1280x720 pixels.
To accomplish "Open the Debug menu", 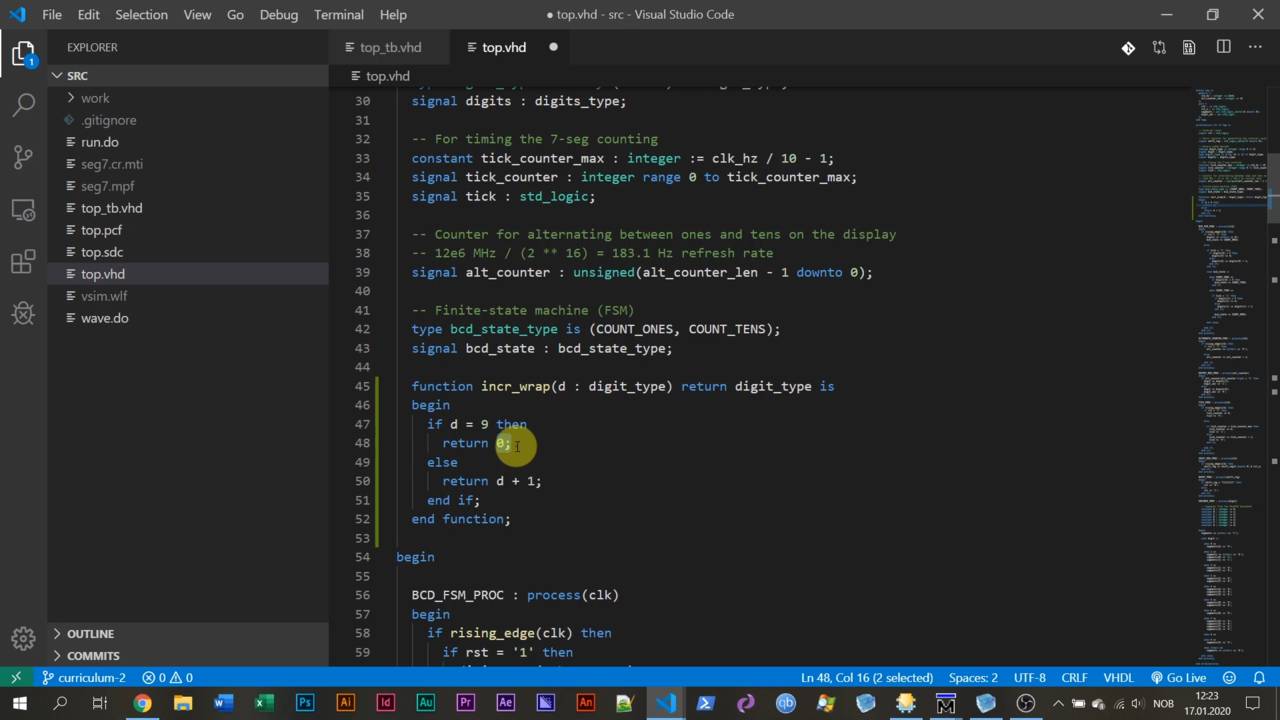I will (279, 15).
